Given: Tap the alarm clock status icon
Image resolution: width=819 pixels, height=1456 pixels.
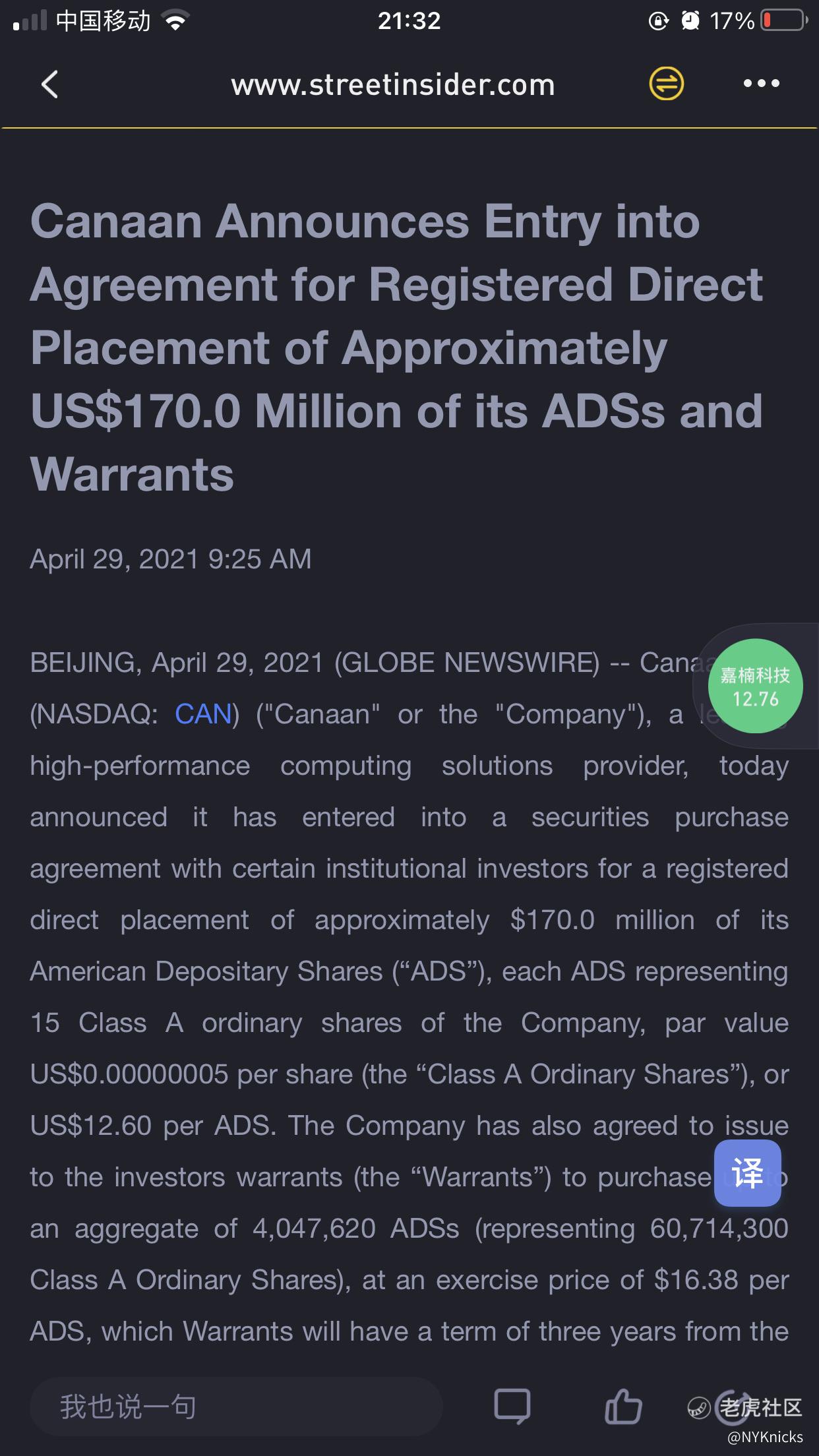Looking at the screenshot, I should [690, 21].
